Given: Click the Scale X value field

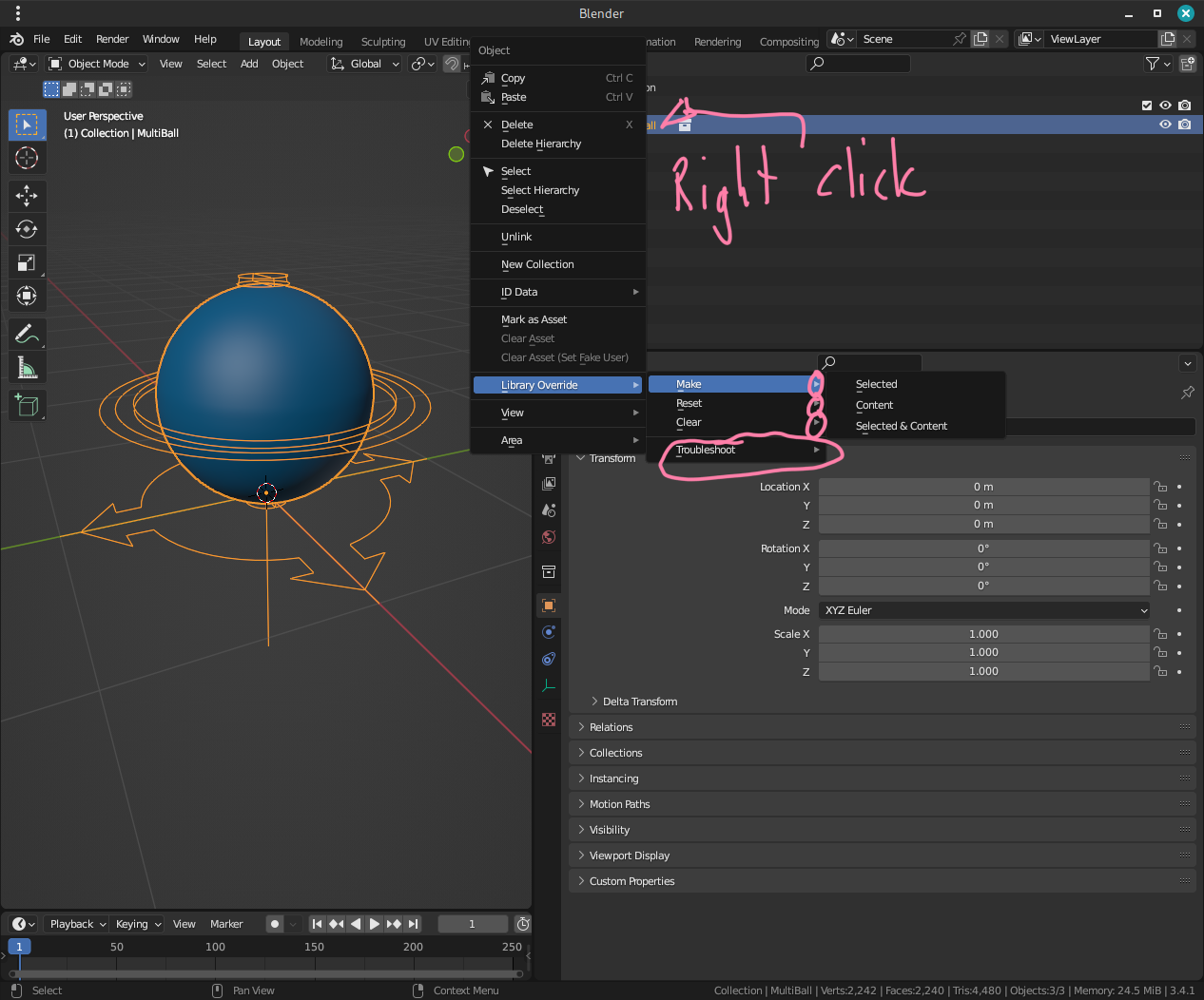Looking at the screenshot, I should coord(983,634).
